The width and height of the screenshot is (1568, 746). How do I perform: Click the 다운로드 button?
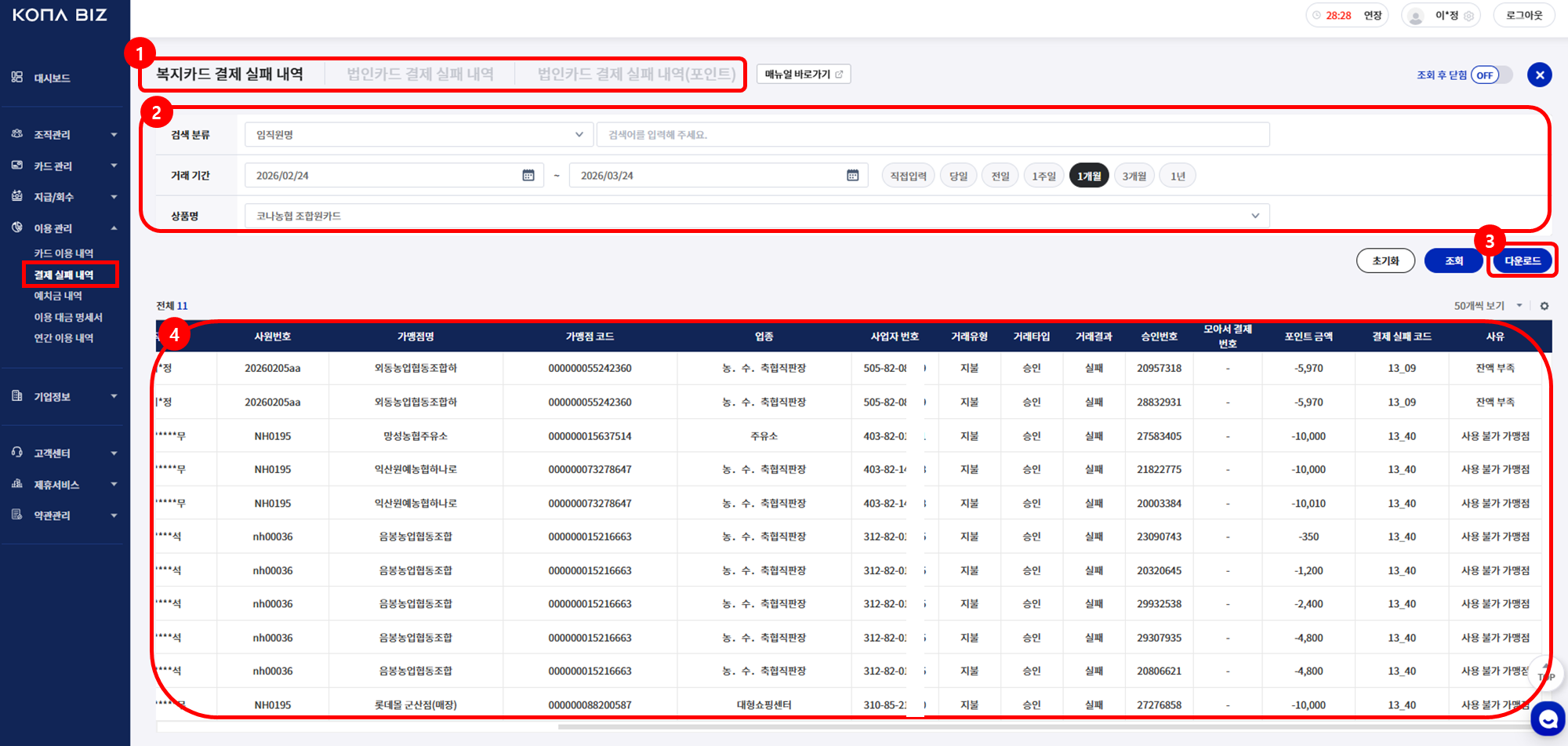coord(1522,260)
